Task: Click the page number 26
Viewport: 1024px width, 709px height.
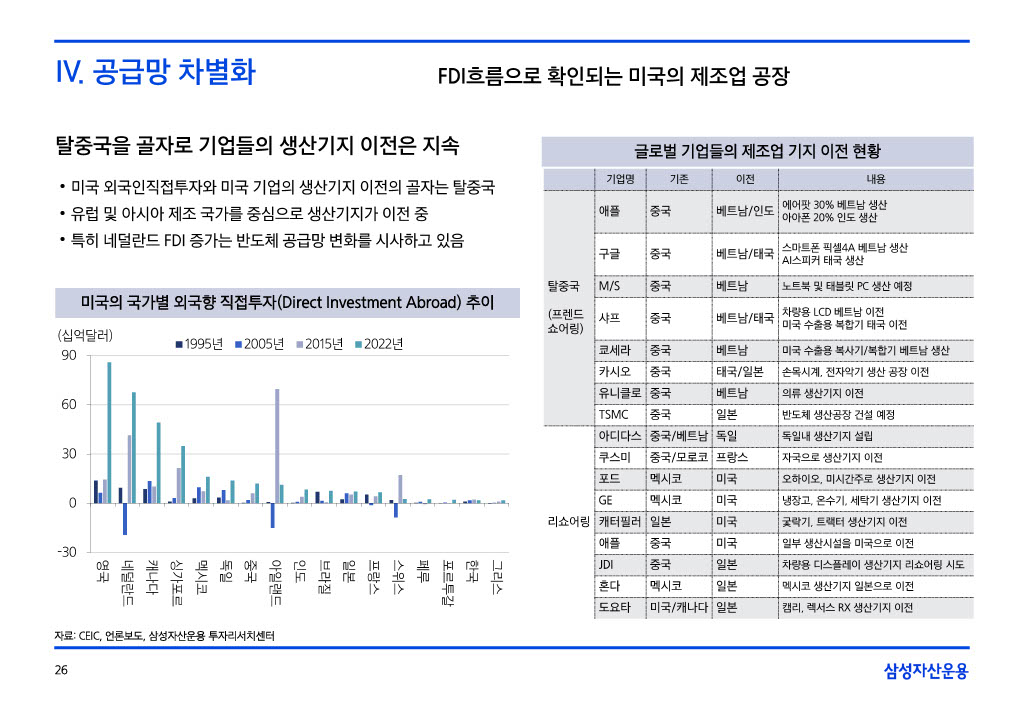Action: (61, 671)
